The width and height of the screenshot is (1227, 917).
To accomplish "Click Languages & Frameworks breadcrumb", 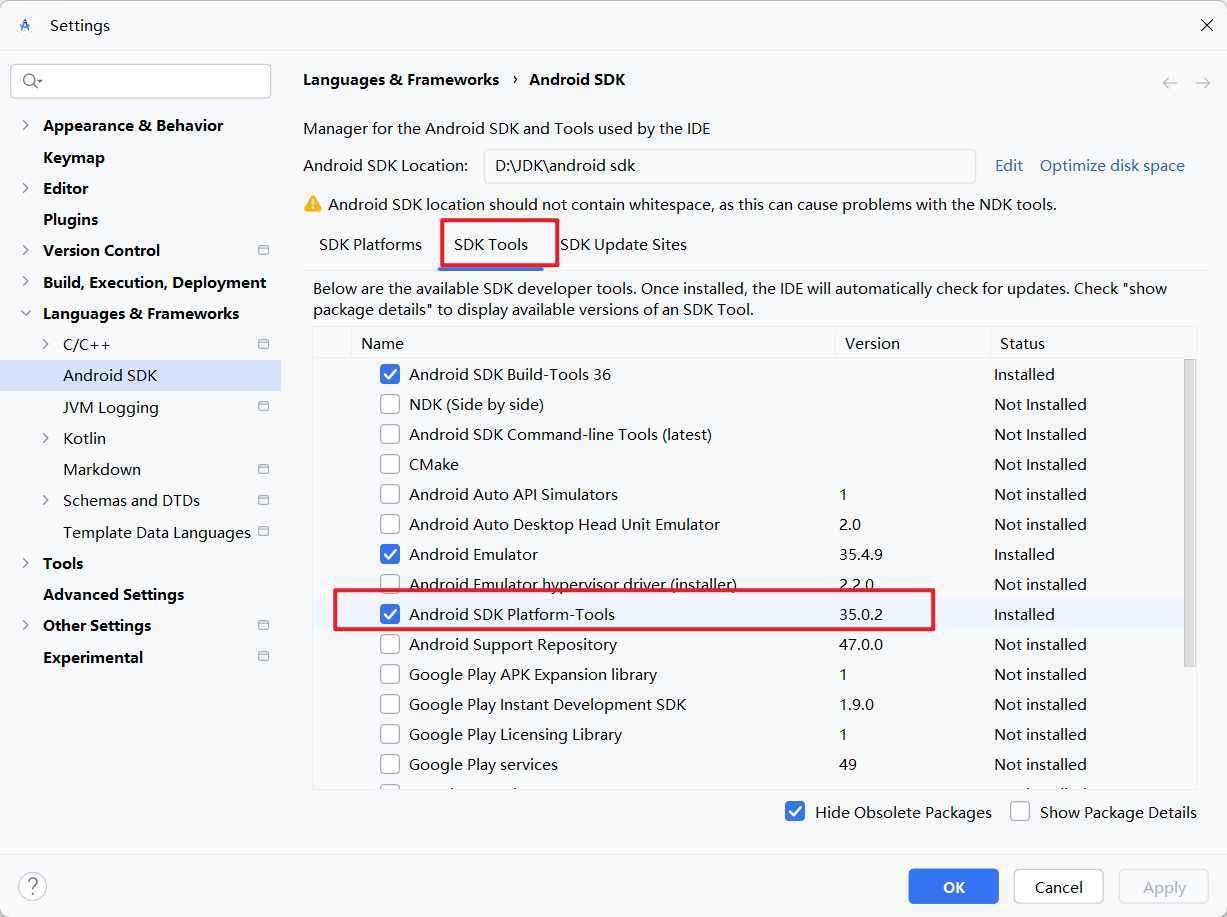I will point(401,80).
